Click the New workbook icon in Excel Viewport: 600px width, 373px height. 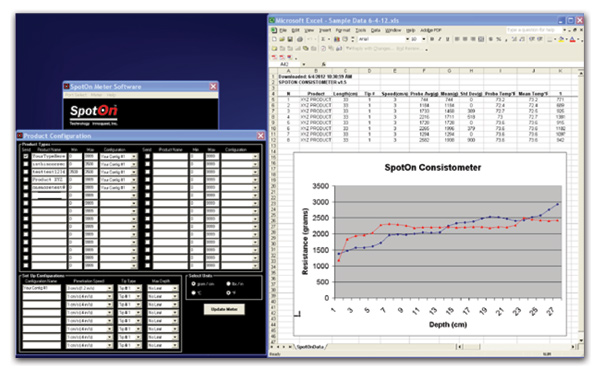(x=274, y=39)
